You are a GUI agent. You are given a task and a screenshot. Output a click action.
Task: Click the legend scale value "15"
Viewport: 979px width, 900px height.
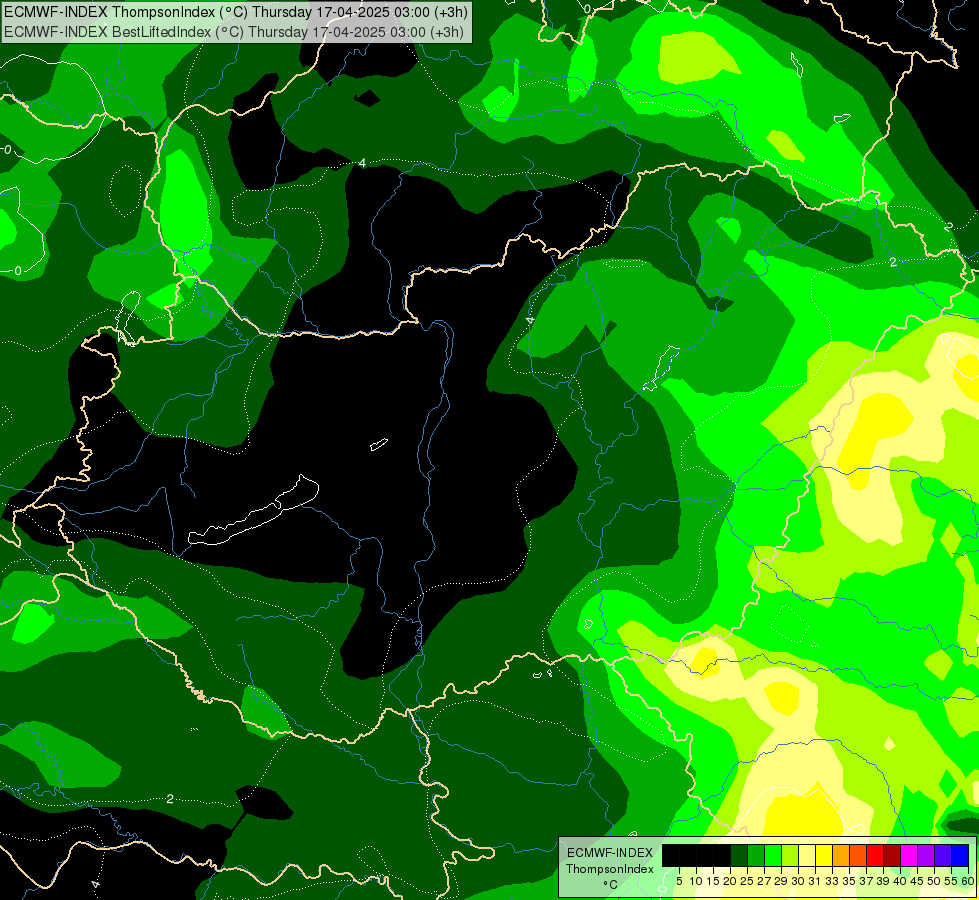(713, 881)
